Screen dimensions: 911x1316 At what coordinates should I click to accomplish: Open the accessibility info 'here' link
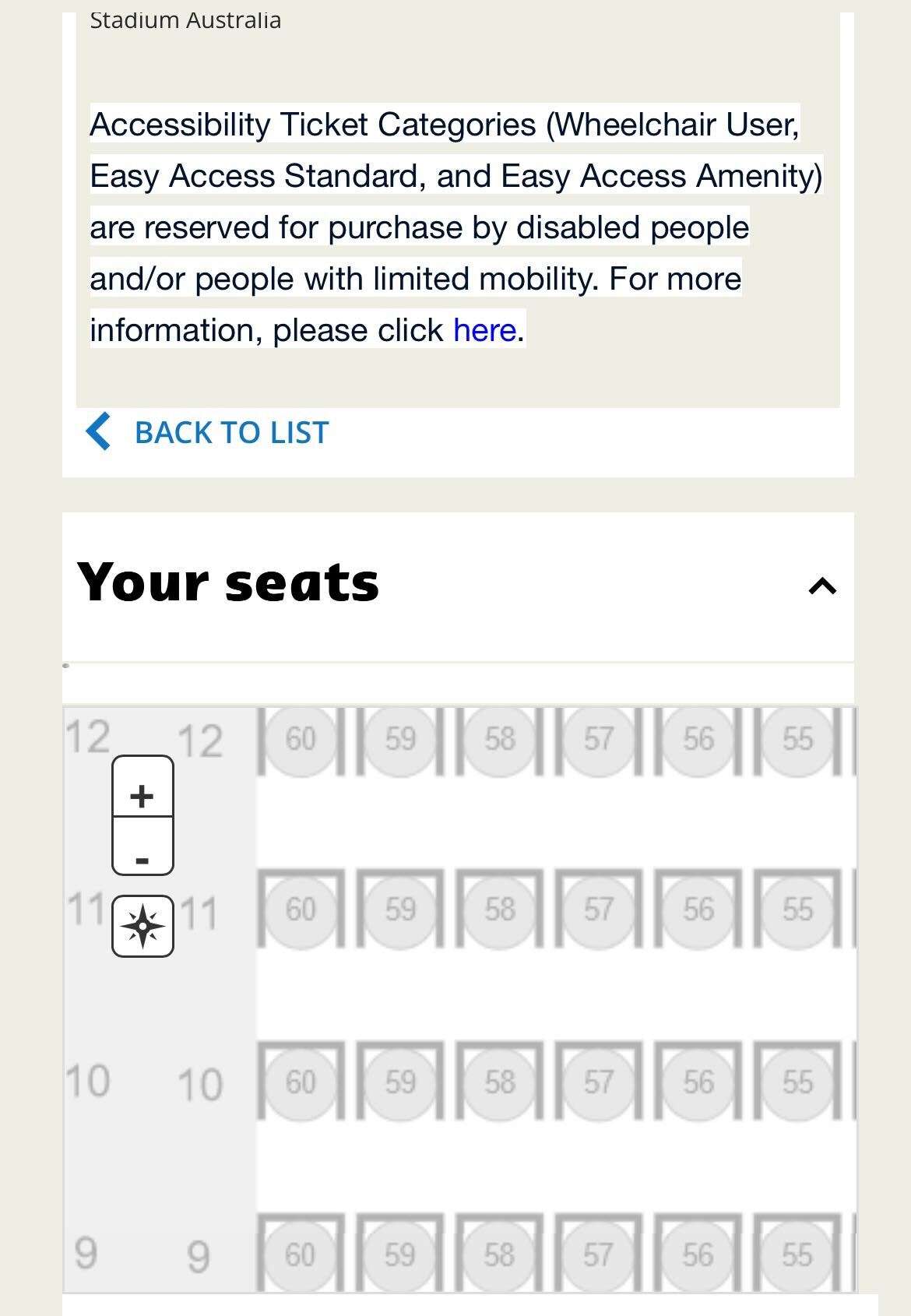point(484,330)
